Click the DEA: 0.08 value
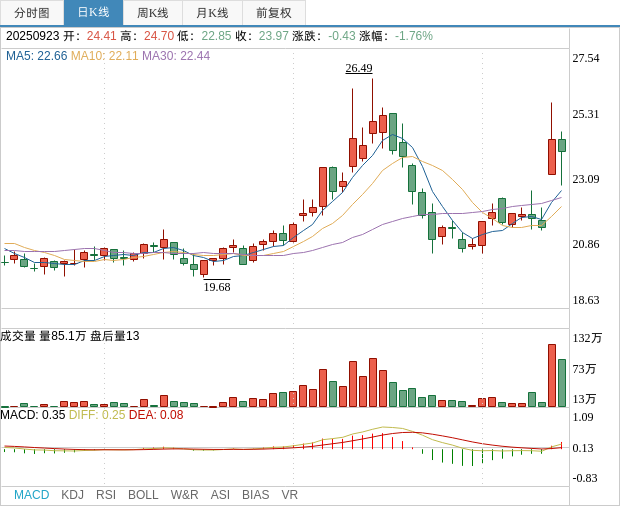 [156, 415]
